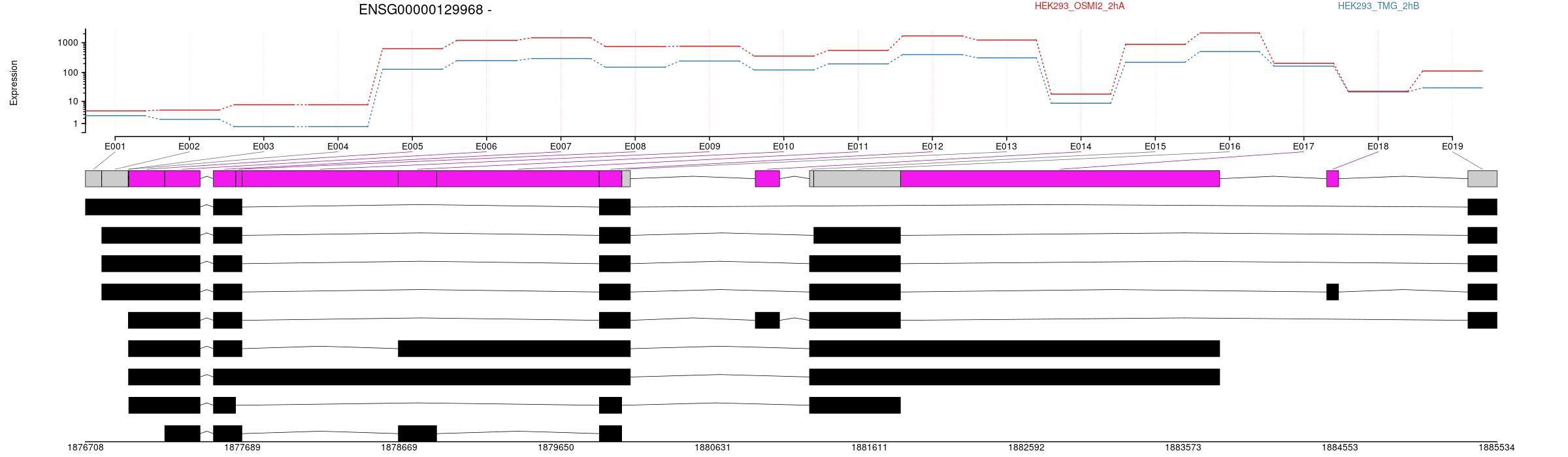Image resolution: width=1568 pixels, height=457 pixels.
Task: Click the blue expression line segment above E016
Action: click(1230, 51)
